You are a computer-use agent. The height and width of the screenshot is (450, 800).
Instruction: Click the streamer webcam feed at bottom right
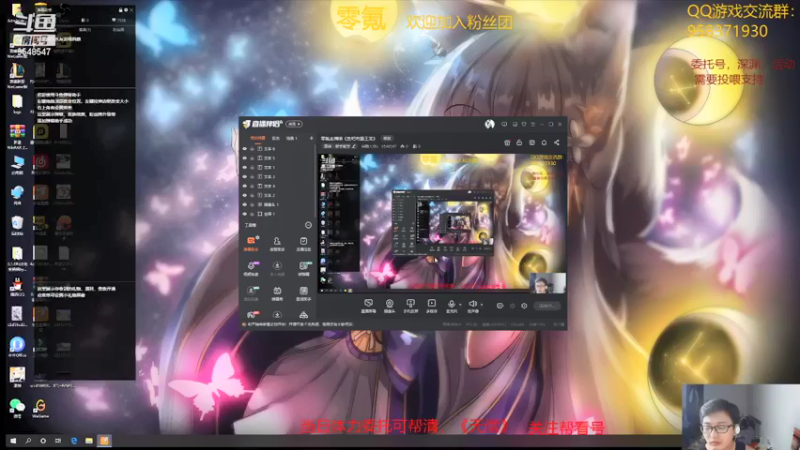point(741,417)
